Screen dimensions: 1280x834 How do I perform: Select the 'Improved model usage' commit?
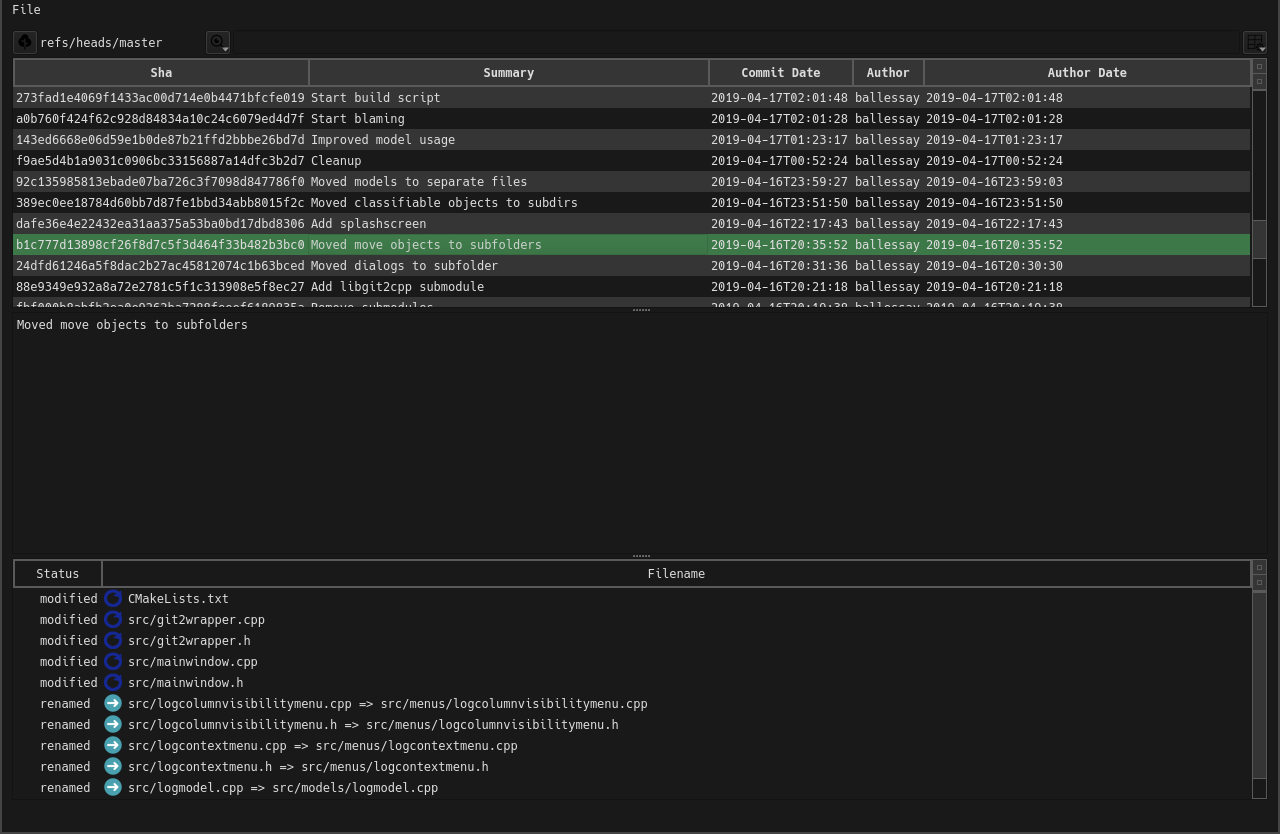(x=632, y=140)
